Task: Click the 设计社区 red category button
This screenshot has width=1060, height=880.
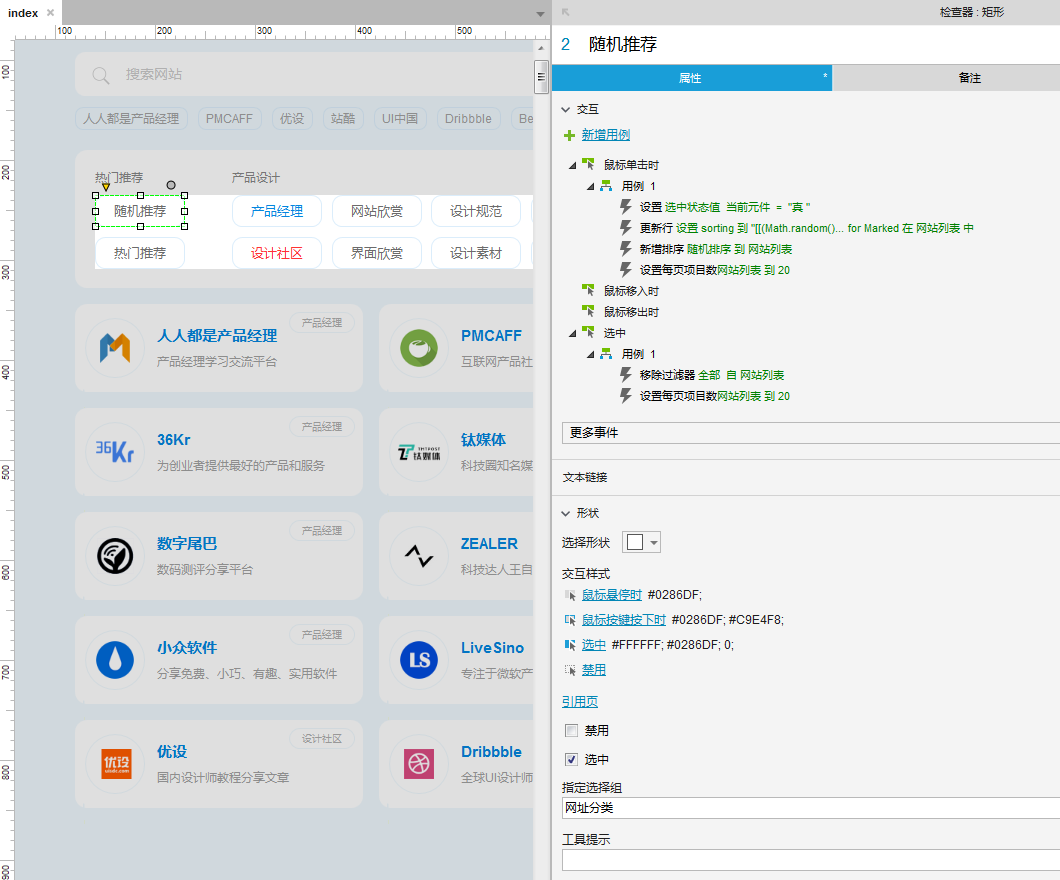Action: click(276, 253)
